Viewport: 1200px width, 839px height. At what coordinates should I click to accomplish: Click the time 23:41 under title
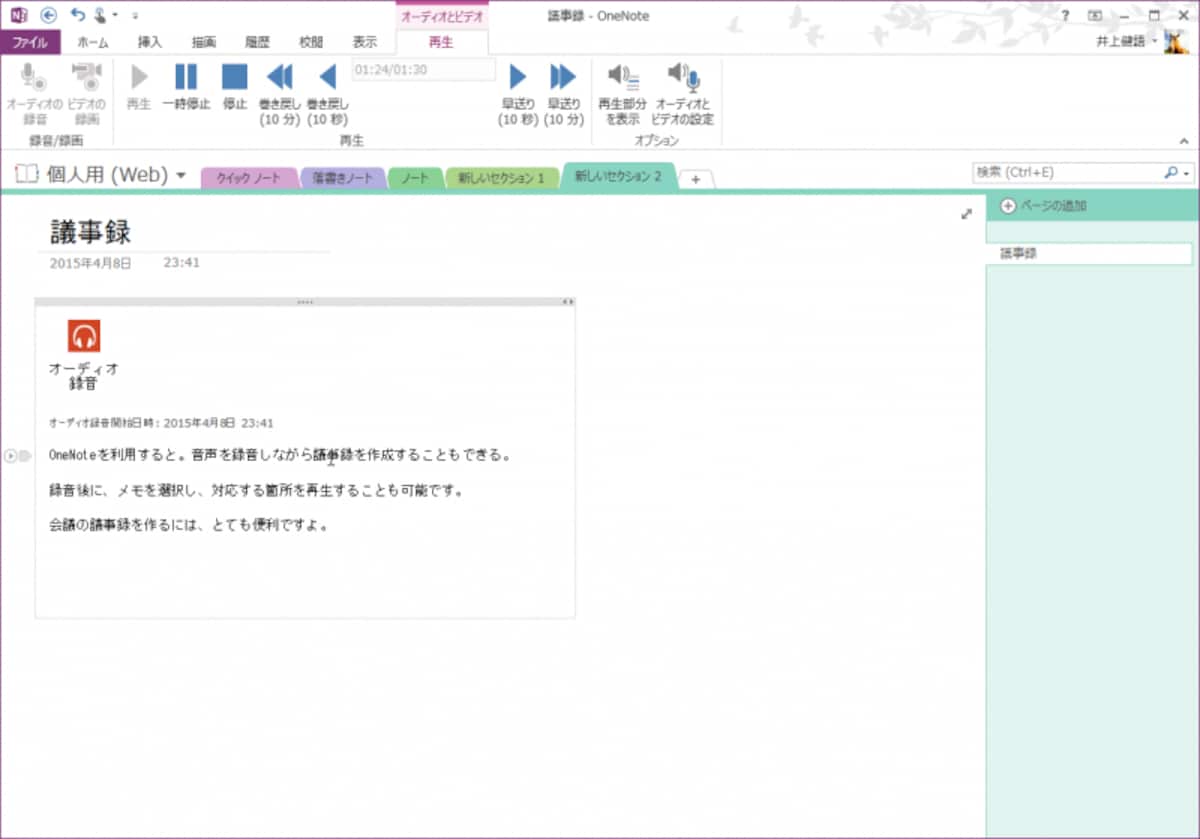182,263
